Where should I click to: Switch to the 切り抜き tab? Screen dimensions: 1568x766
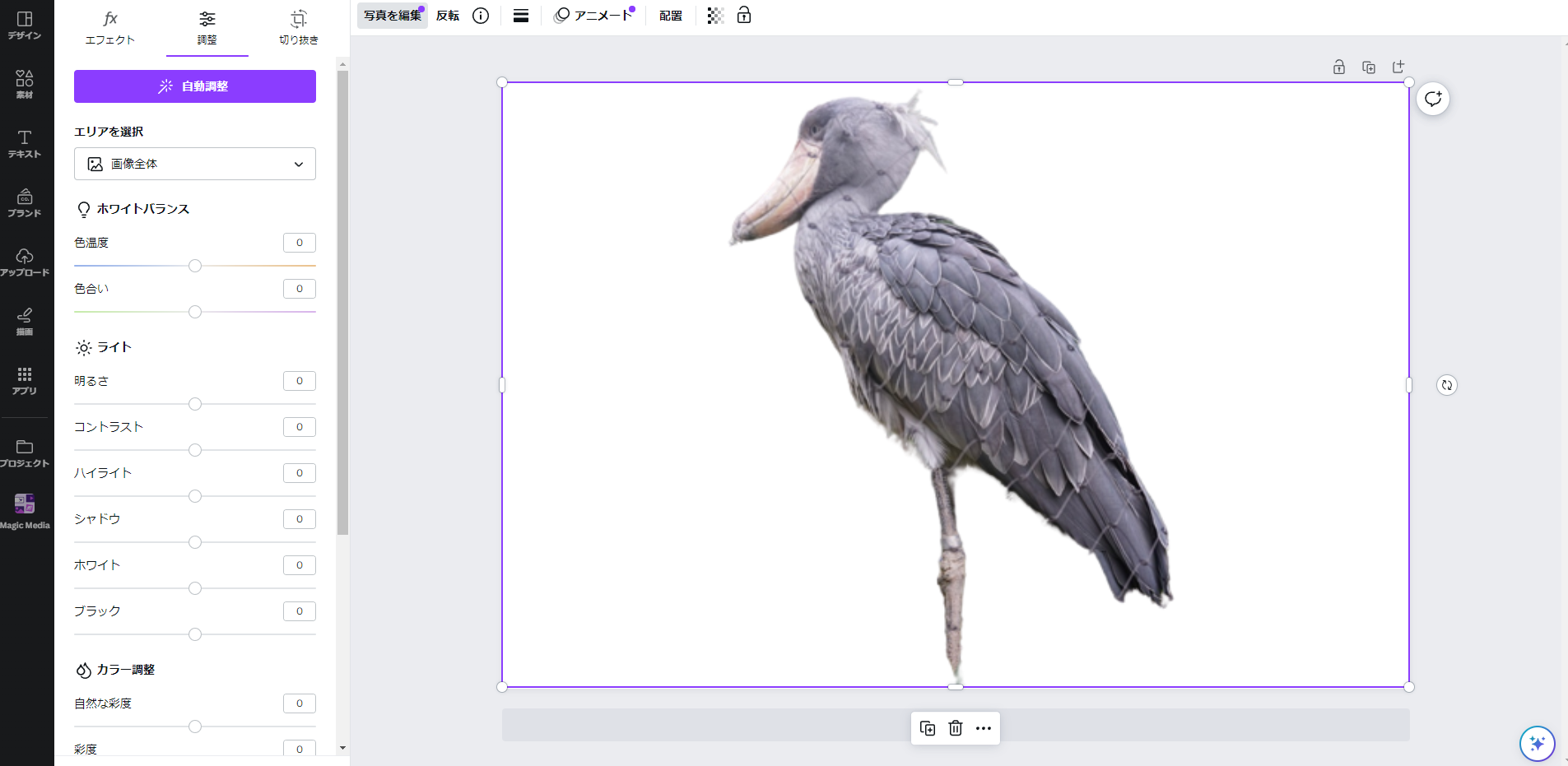tap(298, 27)
